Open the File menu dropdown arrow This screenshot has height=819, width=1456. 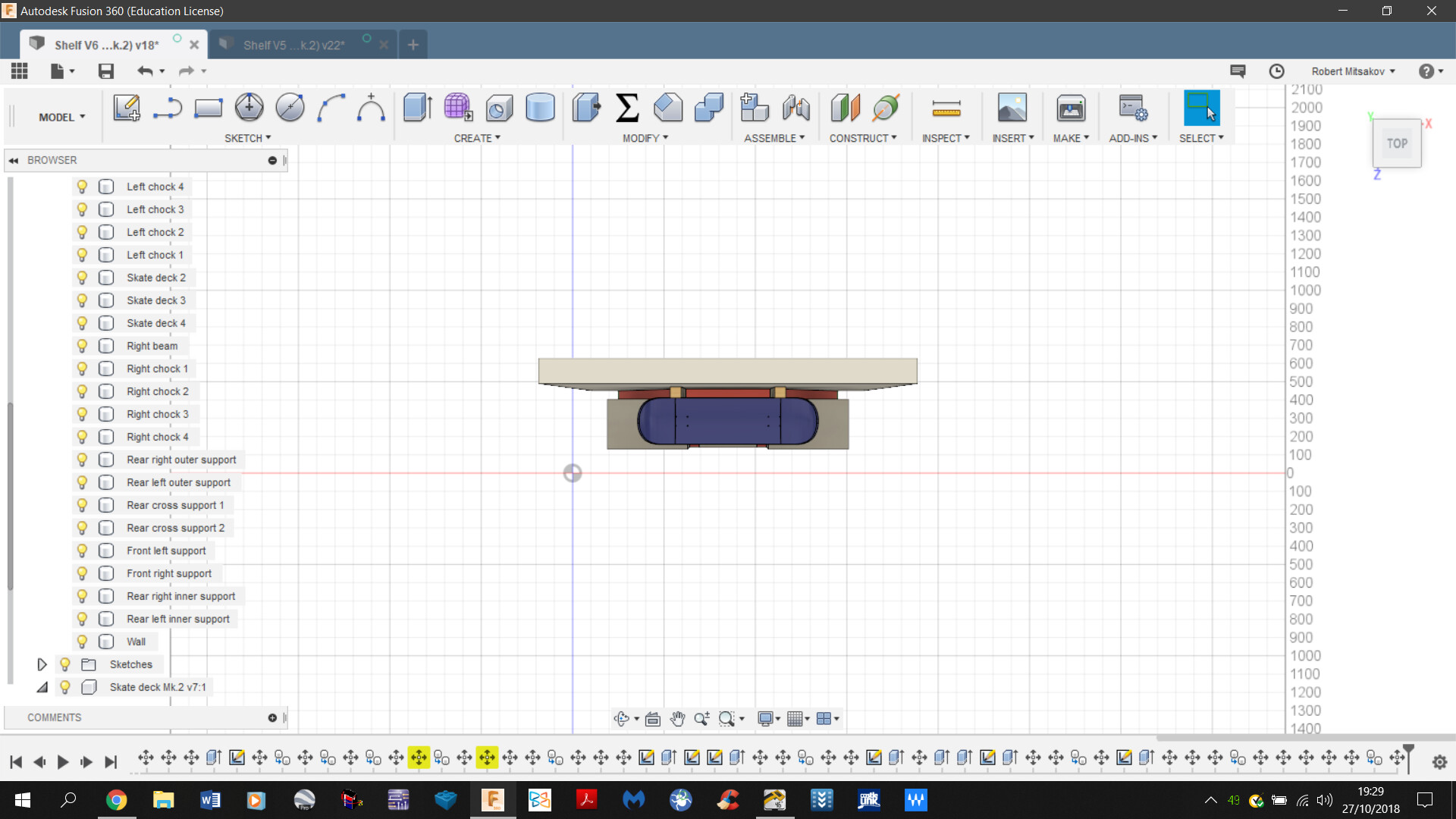pyautogui.click(x=72, y=71)
